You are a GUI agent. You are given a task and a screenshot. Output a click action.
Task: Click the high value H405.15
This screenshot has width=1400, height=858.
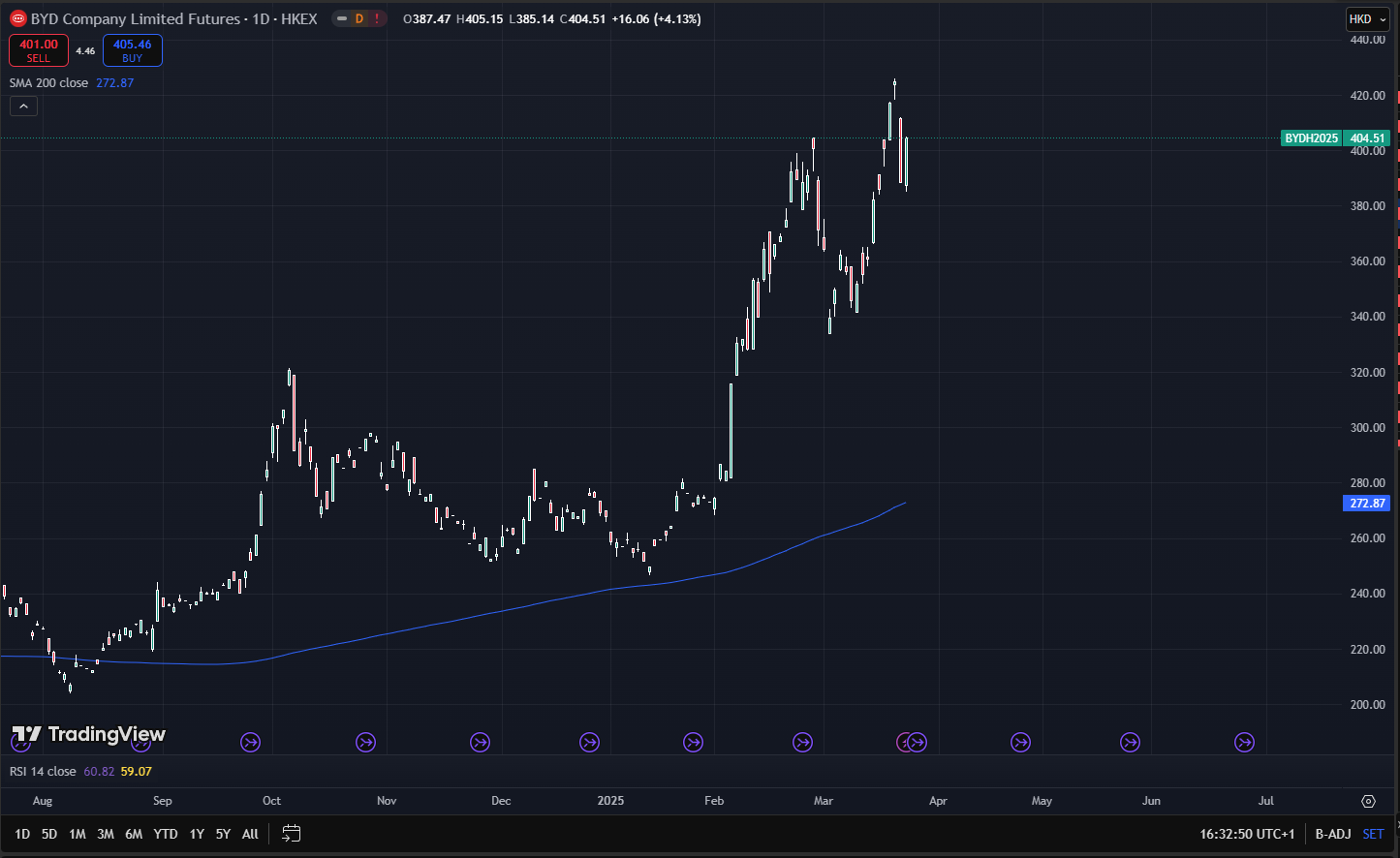480,18
